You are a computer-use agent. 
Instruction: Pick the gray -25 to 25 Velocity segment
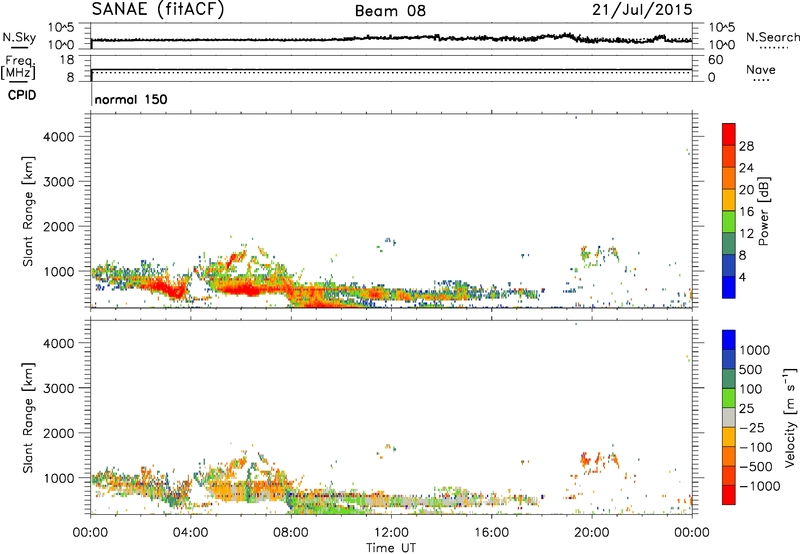(729, 418)
